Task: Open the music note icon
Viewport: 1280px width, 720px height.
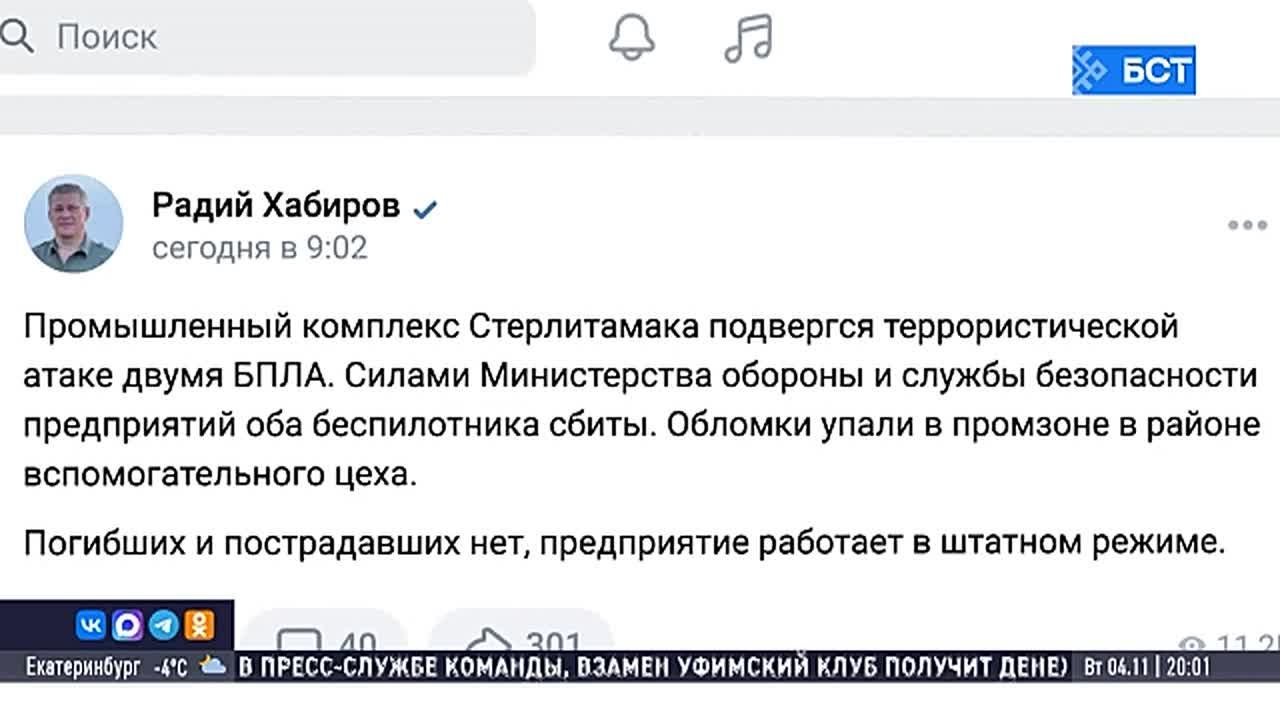Action: [748, 38]
